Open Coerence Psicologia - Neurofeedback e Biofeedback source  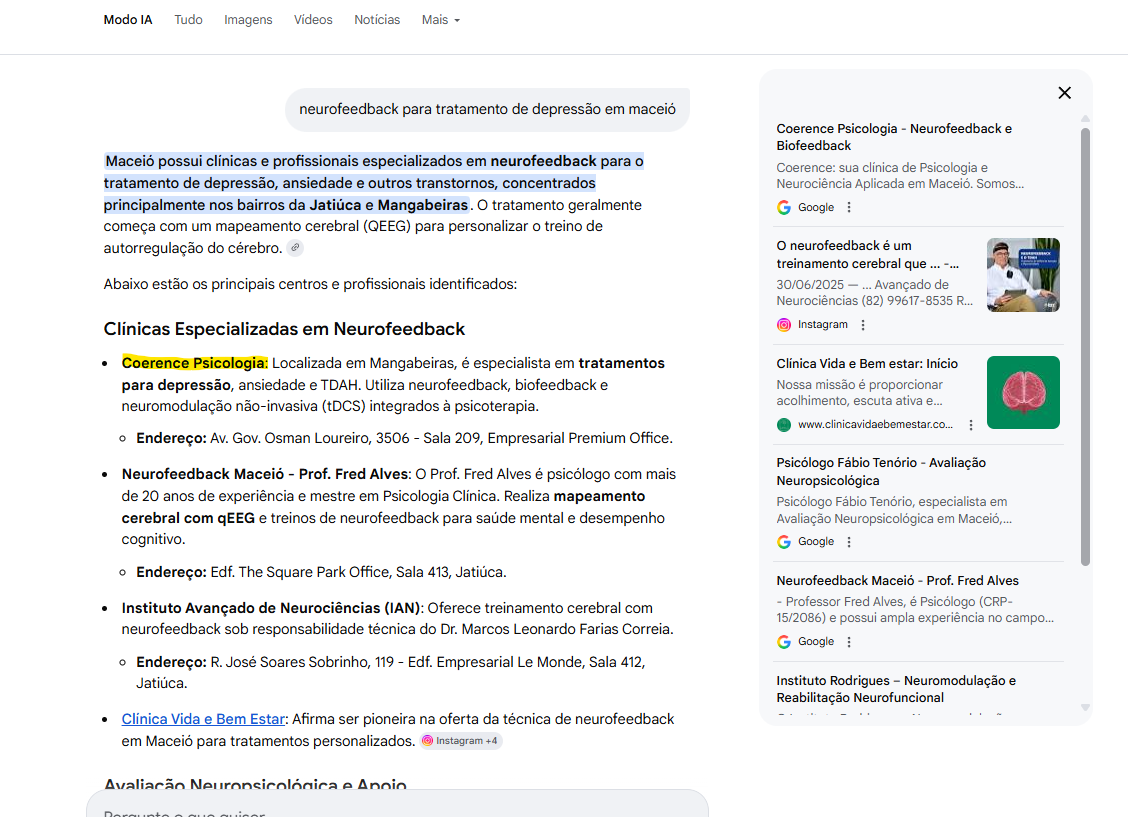click(893, 137)
